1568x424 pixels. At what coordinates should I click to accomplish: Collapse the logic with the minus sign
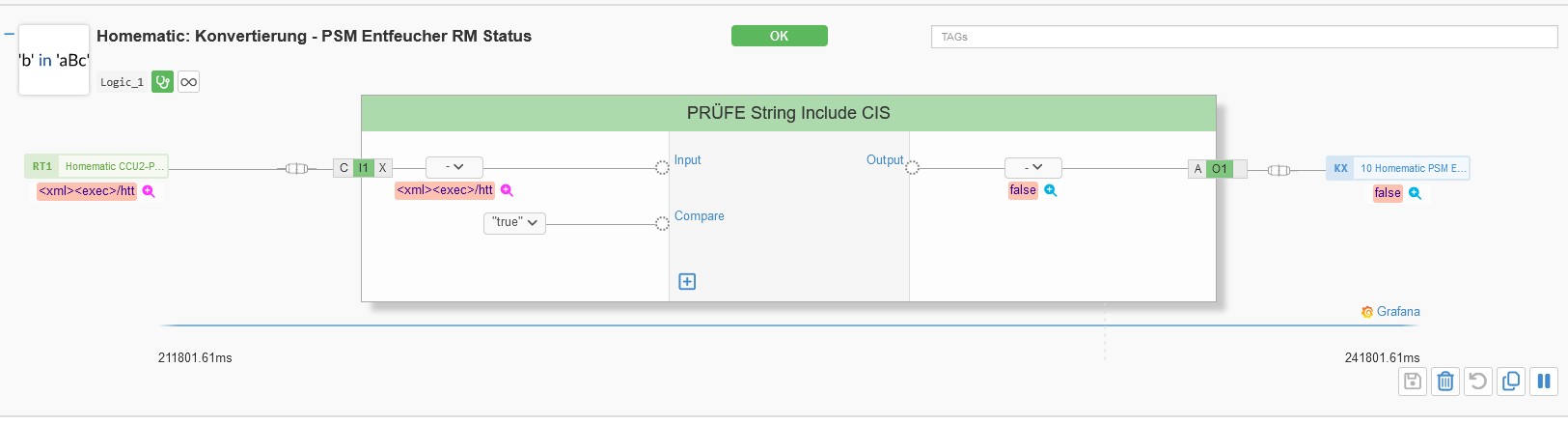10,34
